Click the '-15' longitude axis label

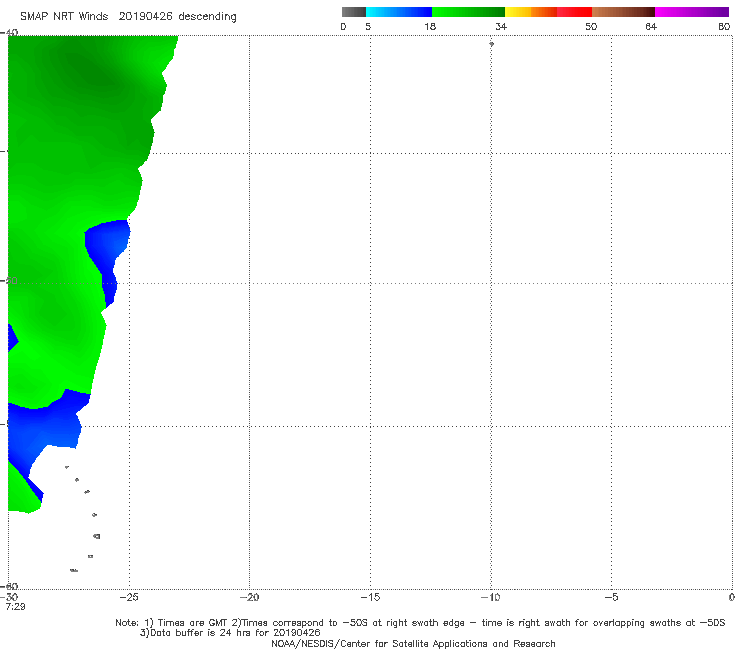pyautogui.click(x=370, y=597)
